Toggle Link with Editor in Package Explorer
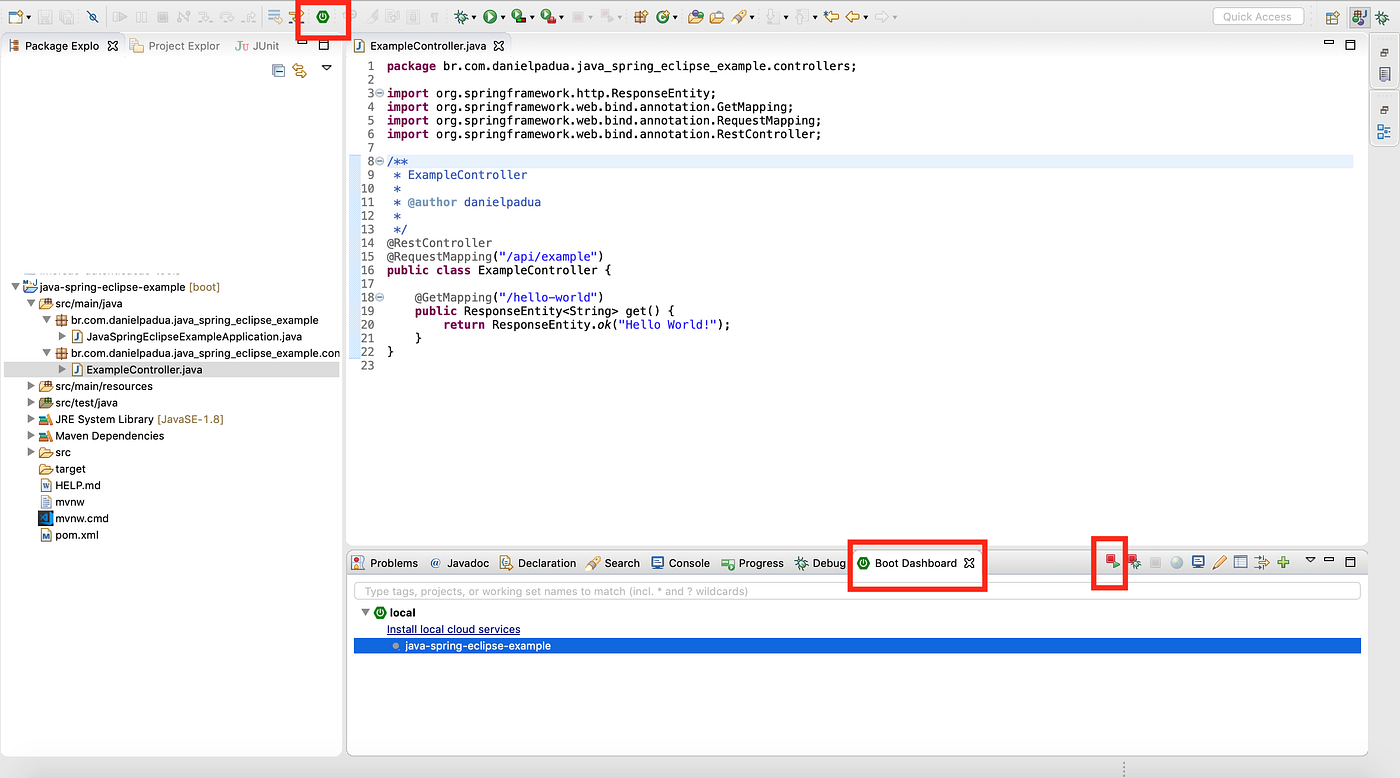The image size is (1400, 778). (299, 70)
